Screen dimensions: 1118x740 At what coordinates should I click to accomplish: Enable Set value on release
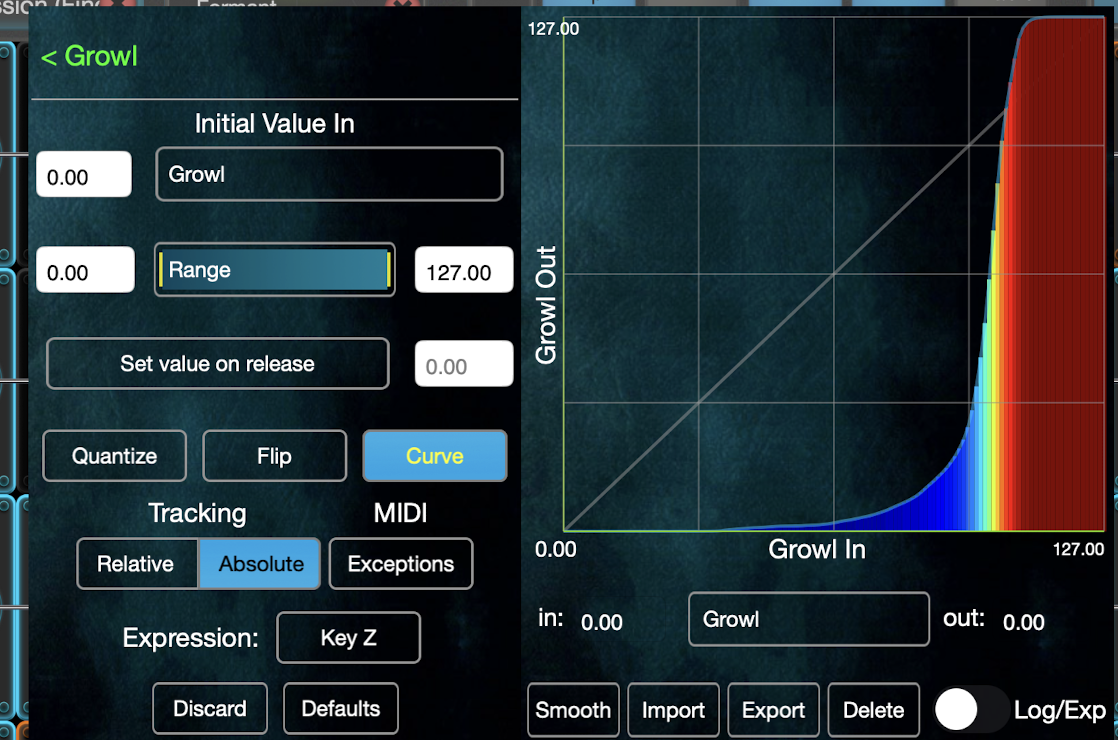[217, 364]
